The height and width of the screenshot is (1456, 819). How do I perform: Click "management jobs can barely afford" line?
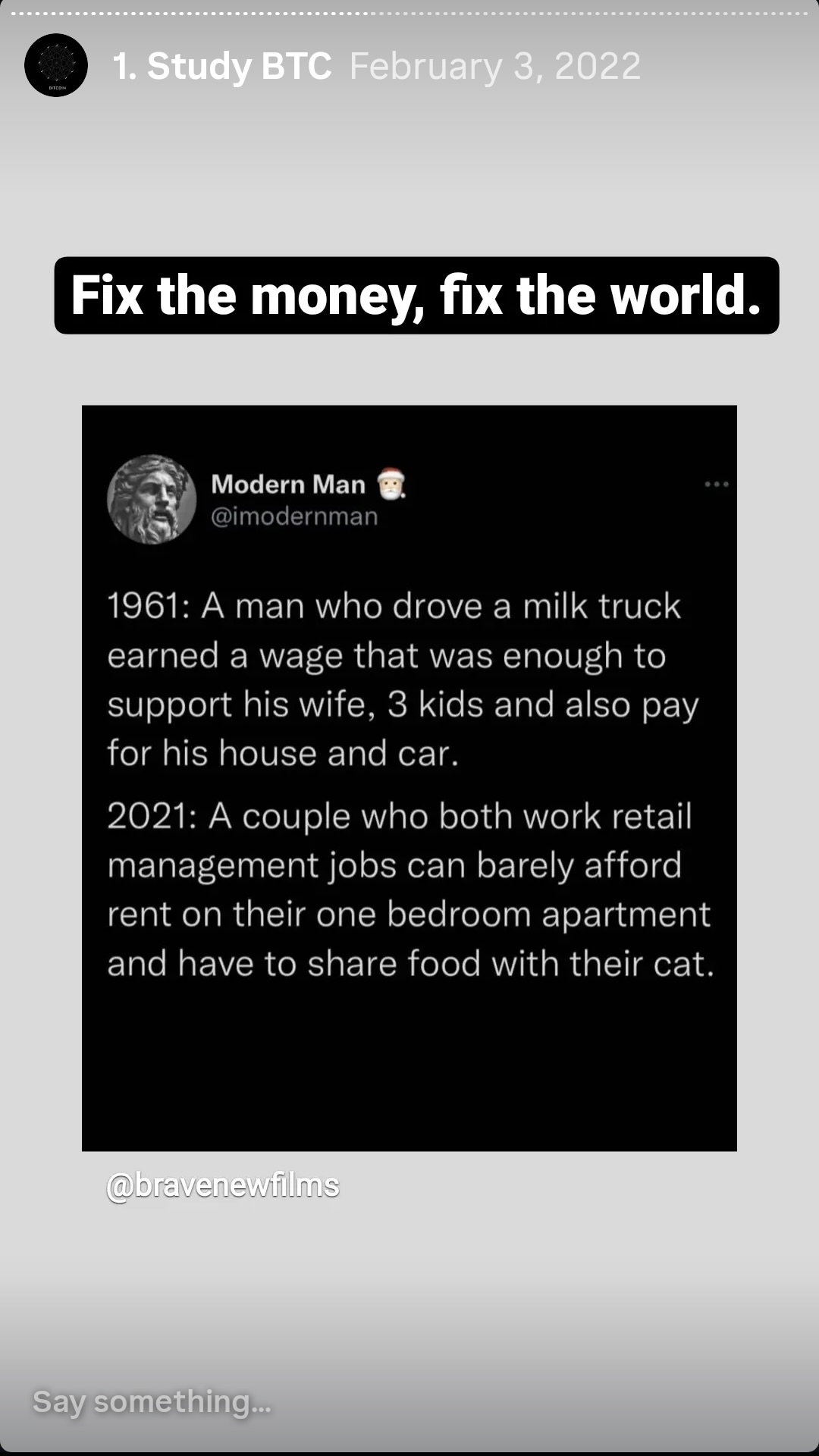(394, 865)
